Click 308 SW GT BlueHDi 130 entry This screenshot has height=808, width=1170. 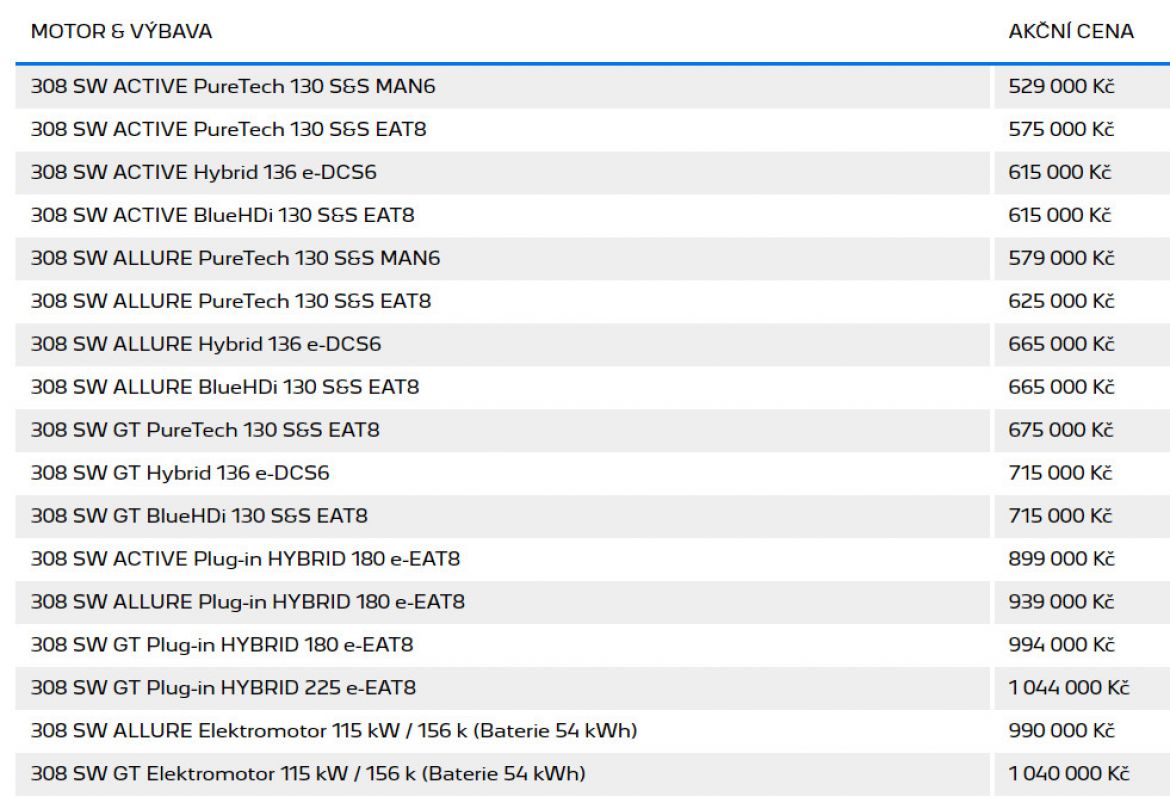point(199,516)
